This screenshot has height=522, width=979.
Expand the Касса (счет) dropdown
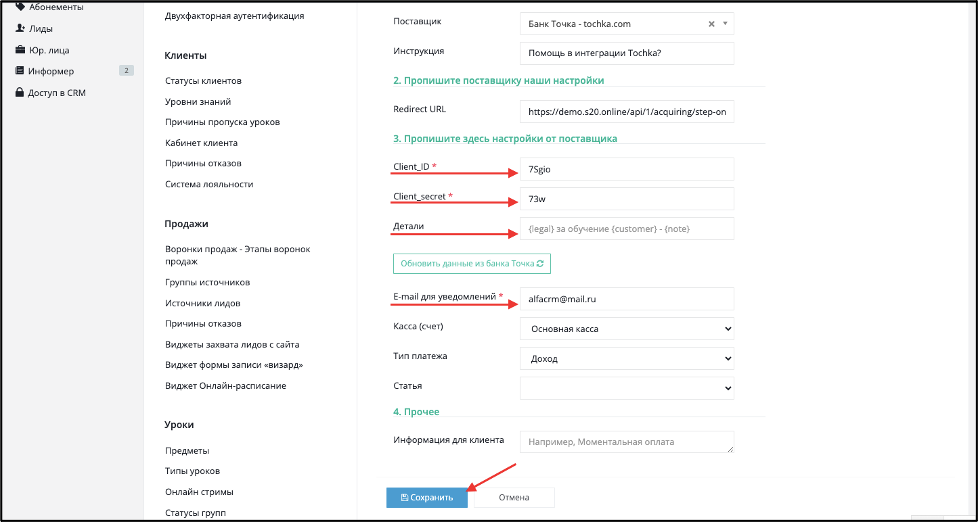click(x=627, y=328)
